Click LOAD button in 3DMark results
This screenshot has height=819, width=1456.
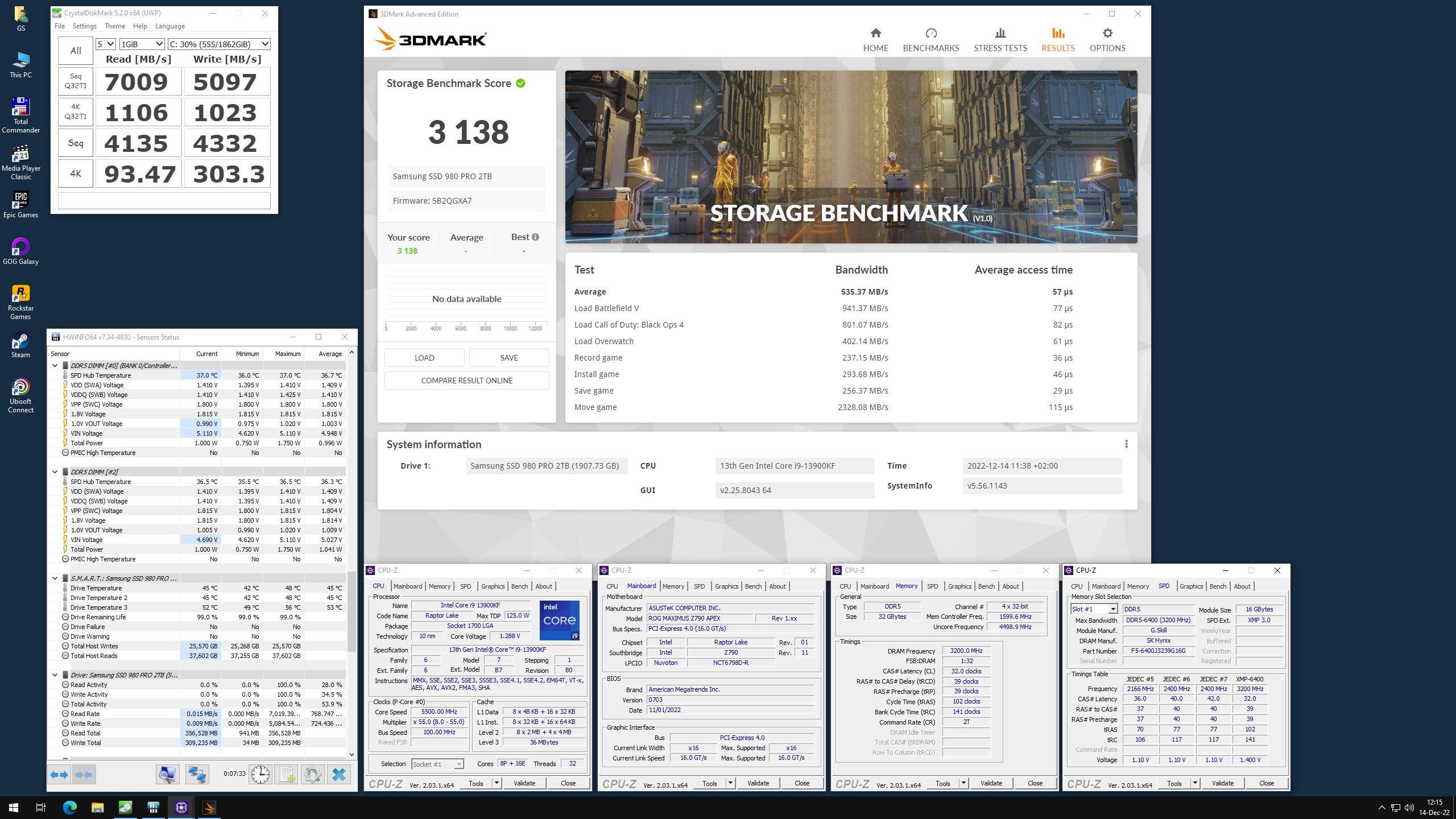(424, 358)
